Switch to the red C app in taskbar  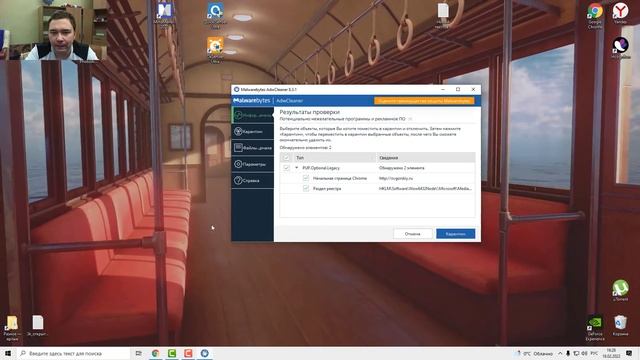(188, 353)
